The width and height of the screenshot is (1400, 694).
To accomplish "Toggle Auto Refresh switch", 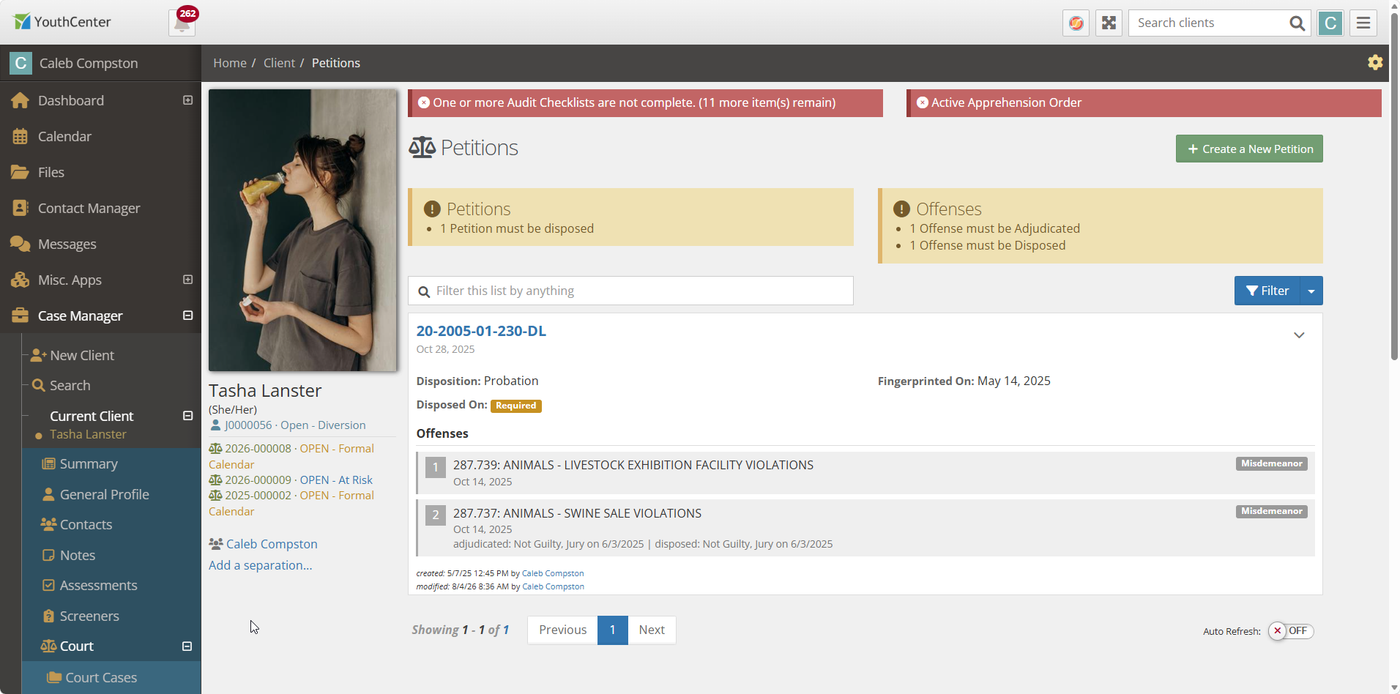I will (1290, 631).
